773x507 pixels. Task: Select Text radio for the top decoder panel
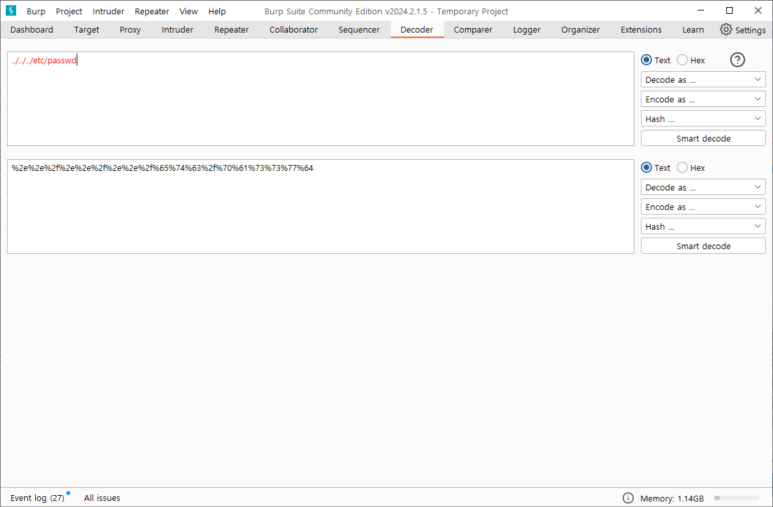click(646, 60)
